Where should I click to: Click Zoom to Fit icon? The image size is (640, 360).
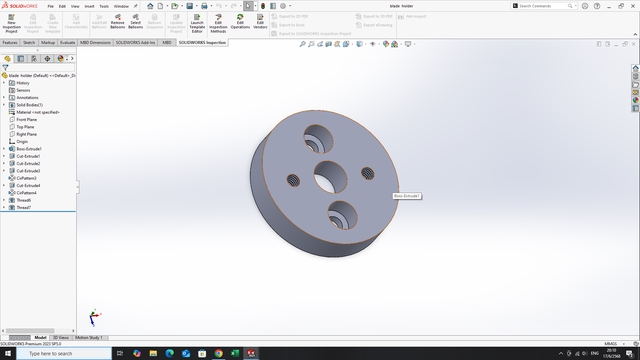pyautogui.click(x=302, y=44)
